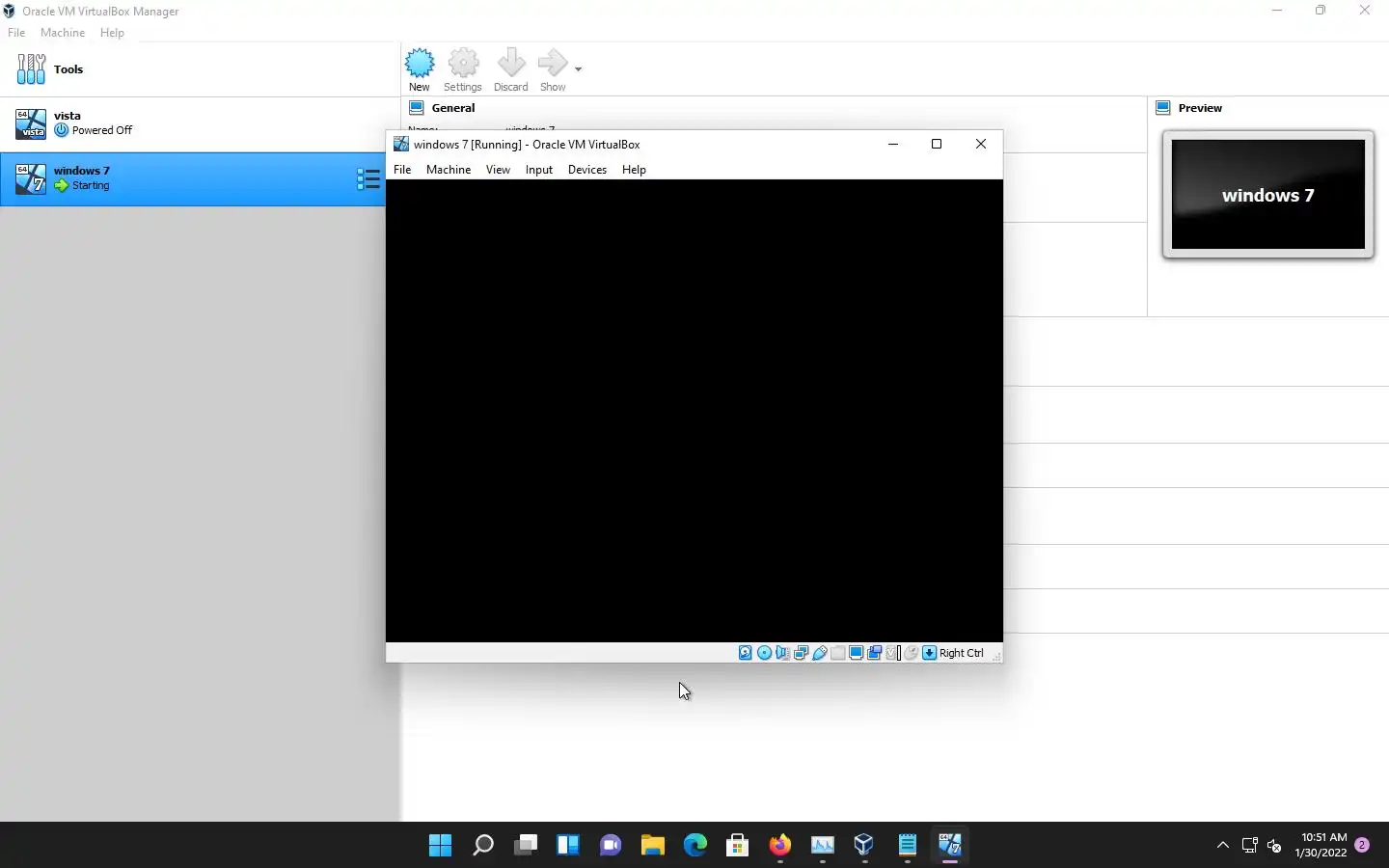Open the notification count badge
Image resolution: width=1389 pixels, height=868 pixels.
(1362, 845)
